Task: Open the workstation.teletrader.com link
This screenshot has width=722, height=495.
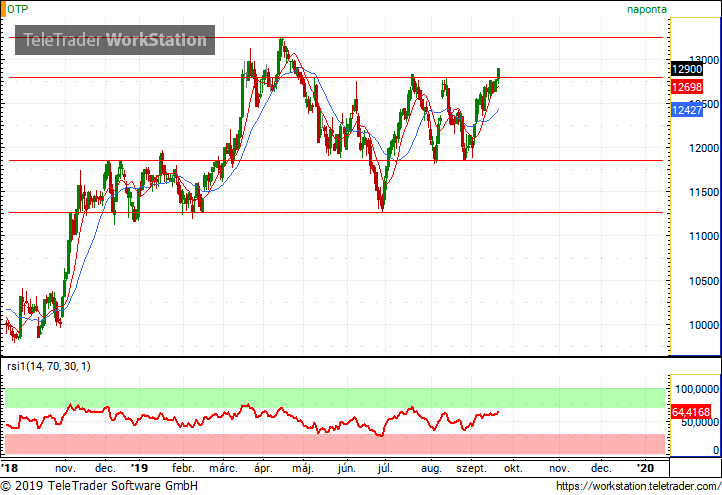Action: click(639, 486)
